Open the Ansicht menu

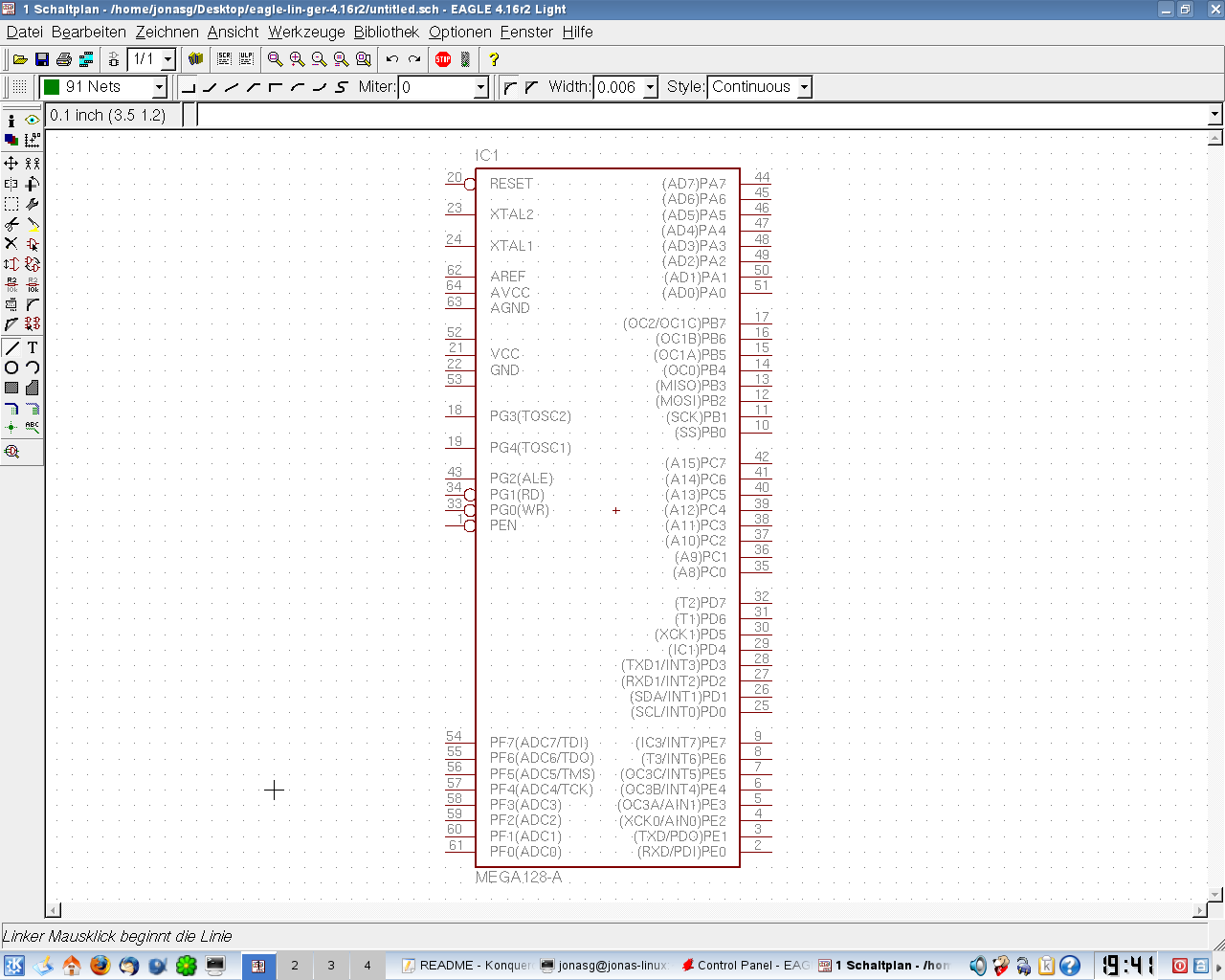coord(234,32)
